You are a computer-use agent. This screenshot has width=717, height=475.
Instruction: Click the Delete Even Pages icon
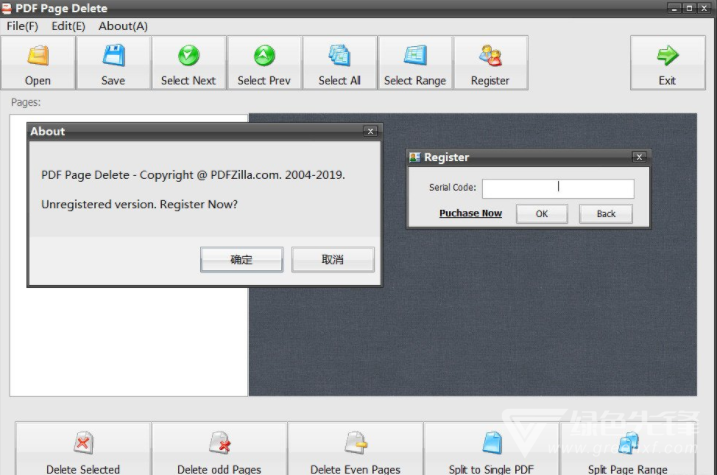tap(356, 443)
